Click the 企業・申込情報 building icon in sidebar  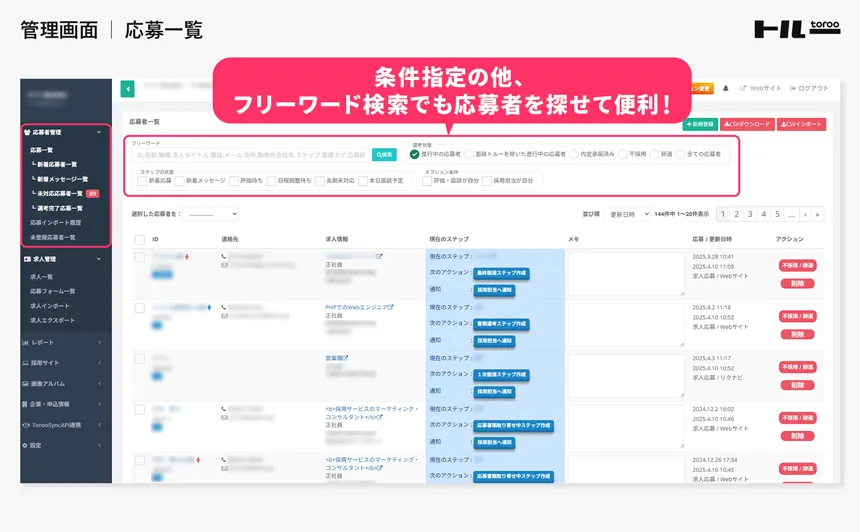pyautogui.click(x=25, y=404)
